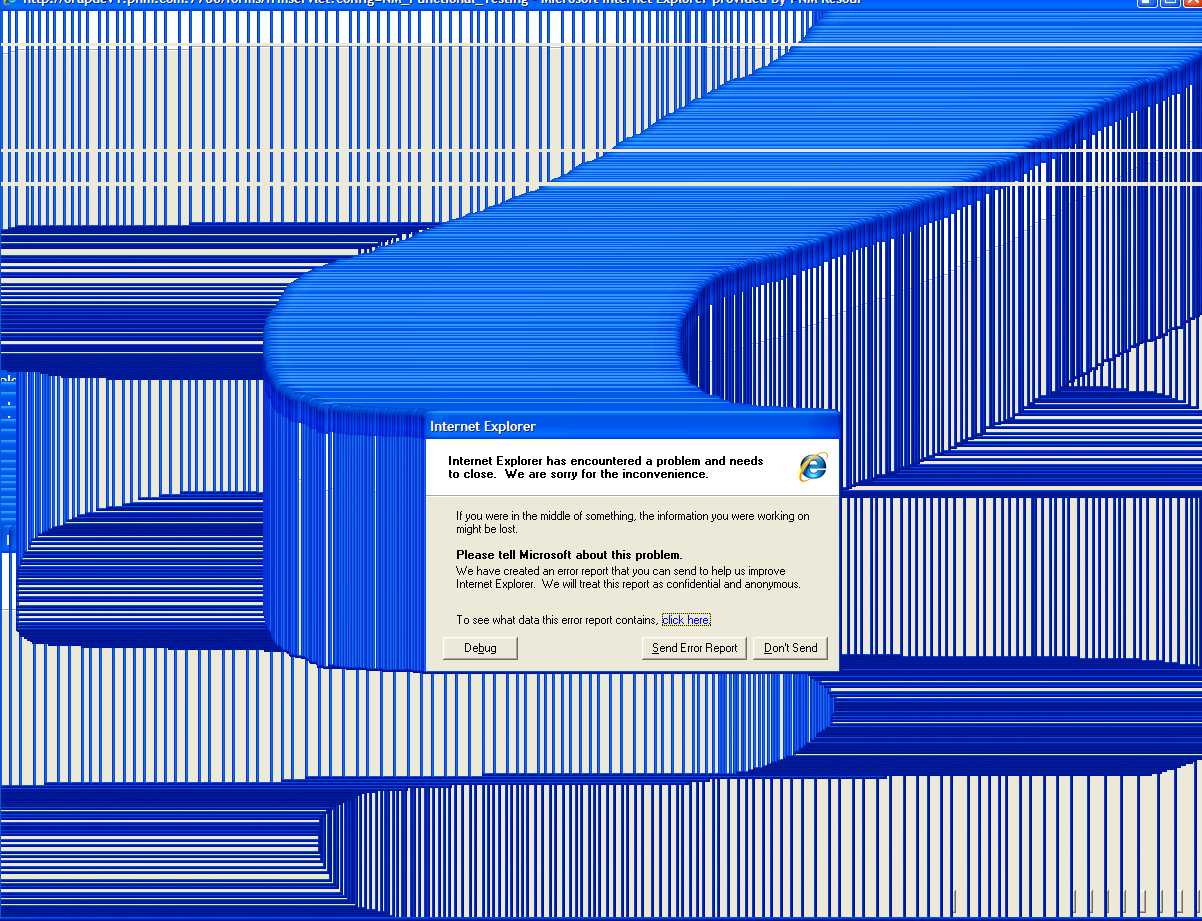Click the Debug button
The image size is (1202, 921).
(x=480, y=648)
